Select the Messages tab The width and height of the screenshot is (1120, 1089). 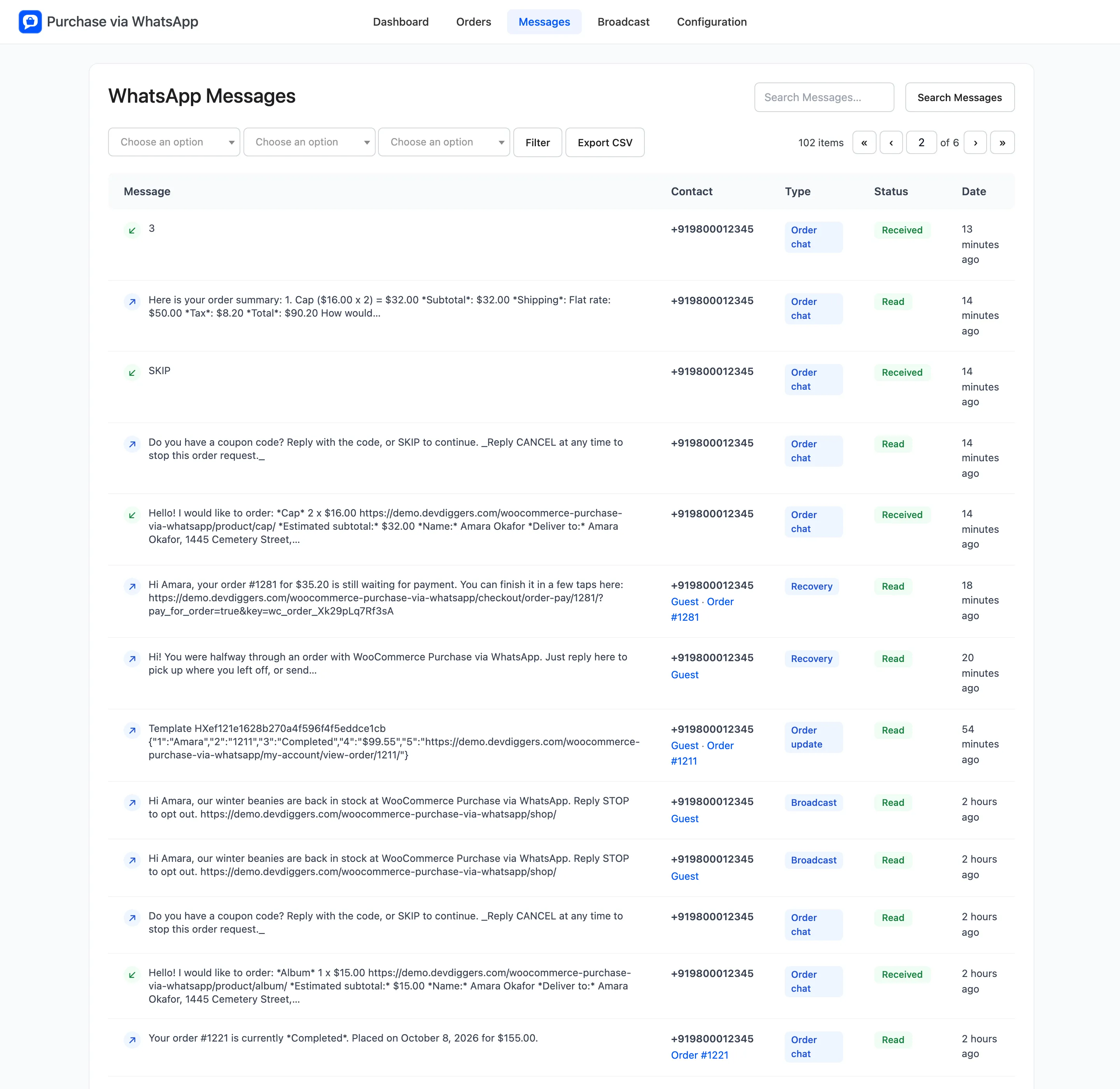[x=544, y=22]
